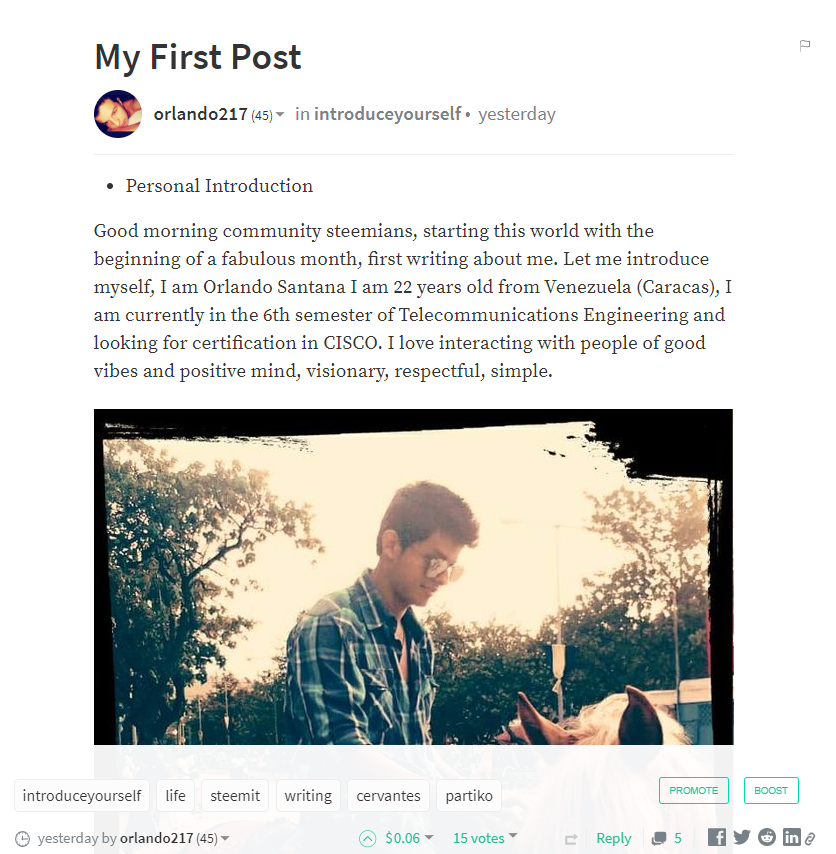Share the post on Twitter

coord(741,837)
